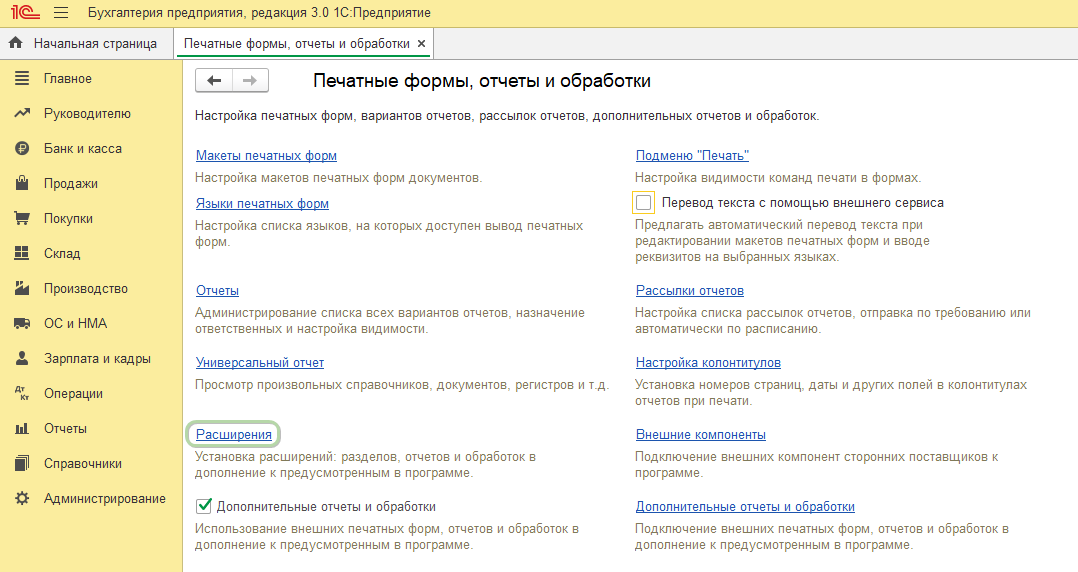The height and width of the screenshot is (572, 1078).
Task: Click the Отчеты bar chart icon
Action: pyautogui.click(x=22, y=428)
